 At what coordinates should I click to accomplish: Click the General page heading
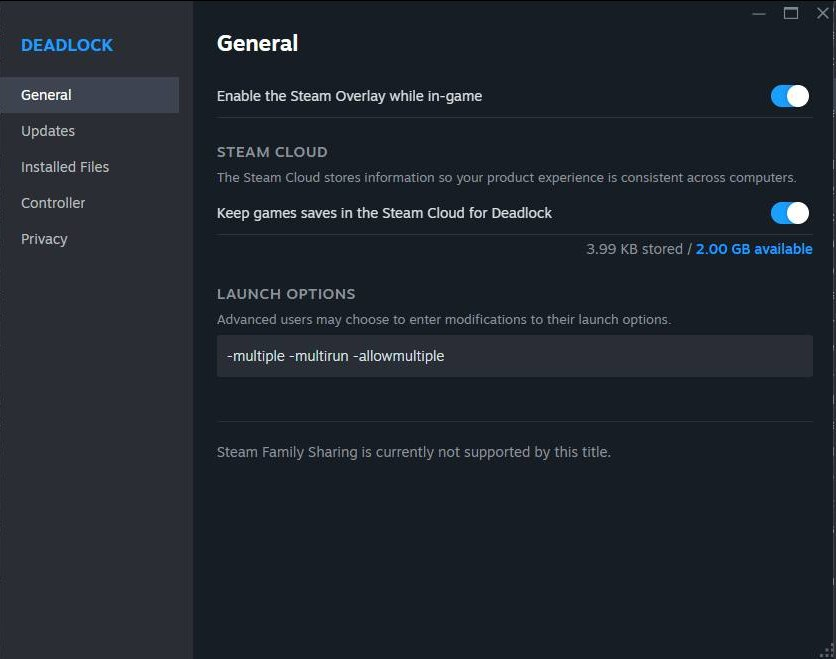[257, 43]
